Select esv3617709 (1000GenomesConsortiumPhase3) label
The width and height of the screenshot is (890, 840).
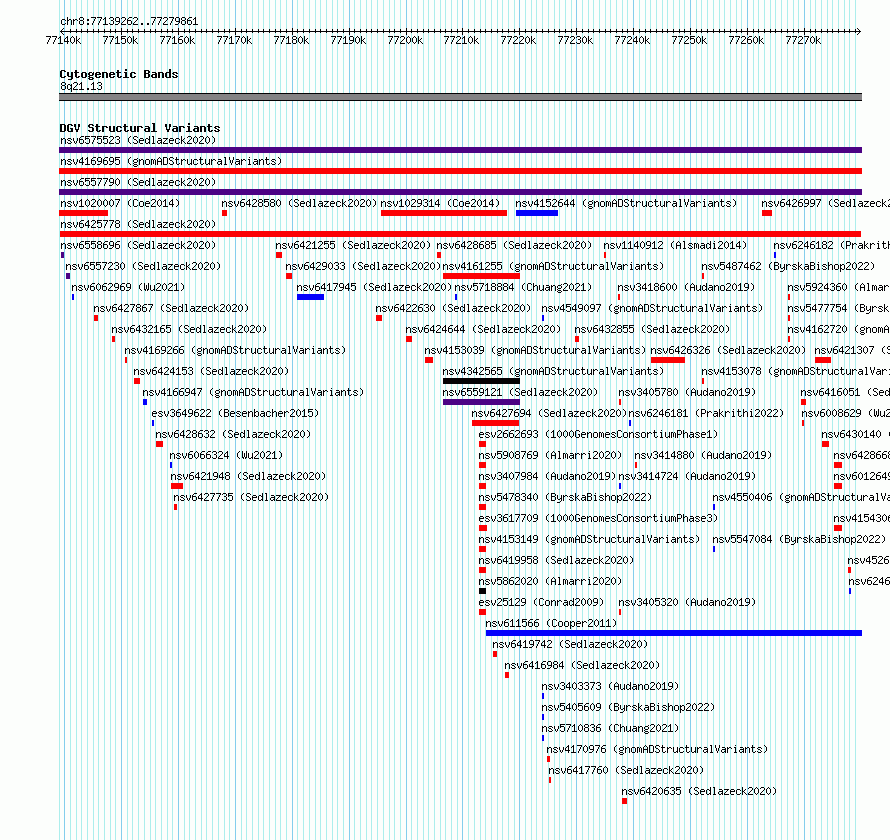pyautogui.click(x=598, y=518)
